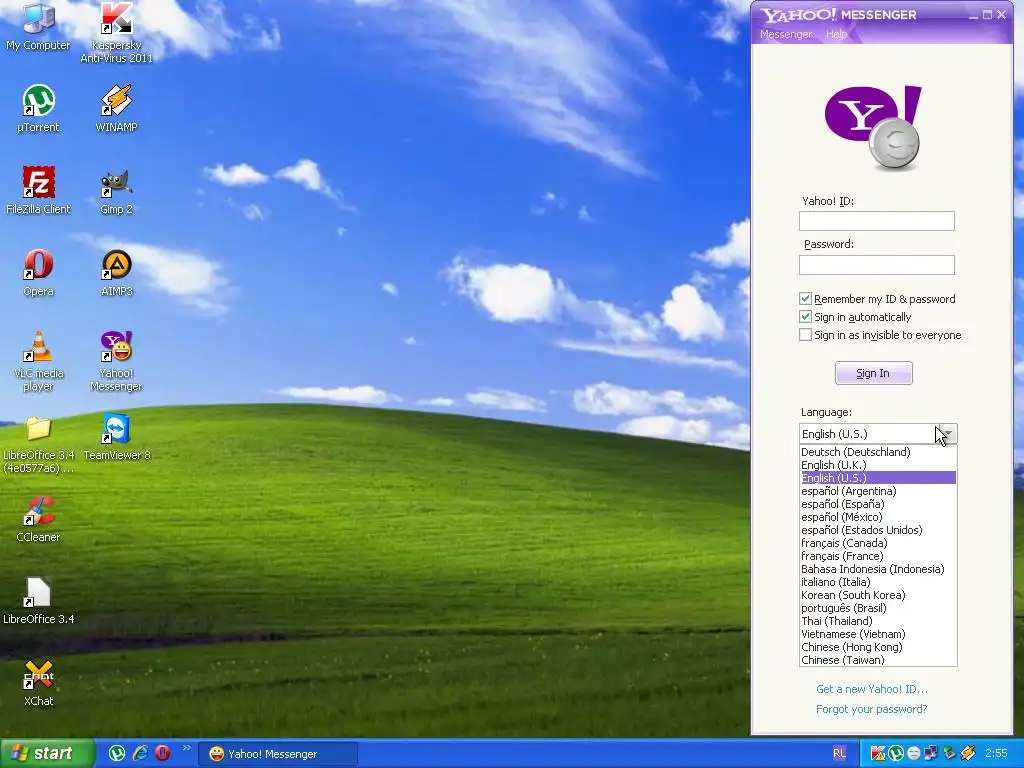The image size is (1024, 768).
Task: Launch AIMP3 from the desktop
Action: [116, 273]
